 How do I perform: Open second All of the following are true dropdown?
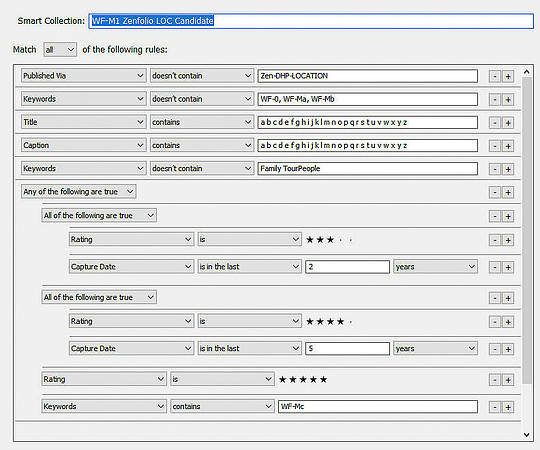[99, 297]
